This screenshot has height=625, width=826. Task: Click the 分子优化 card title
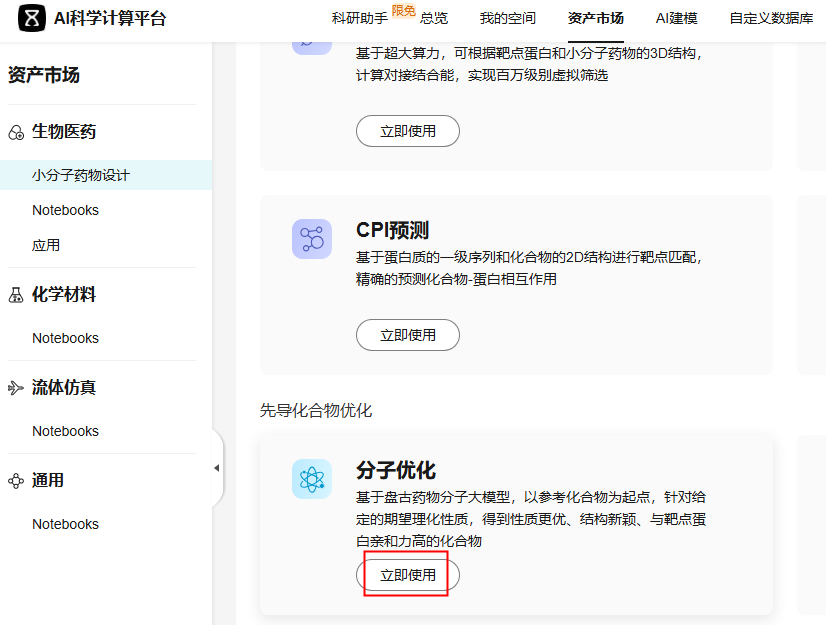coord(396,470)
